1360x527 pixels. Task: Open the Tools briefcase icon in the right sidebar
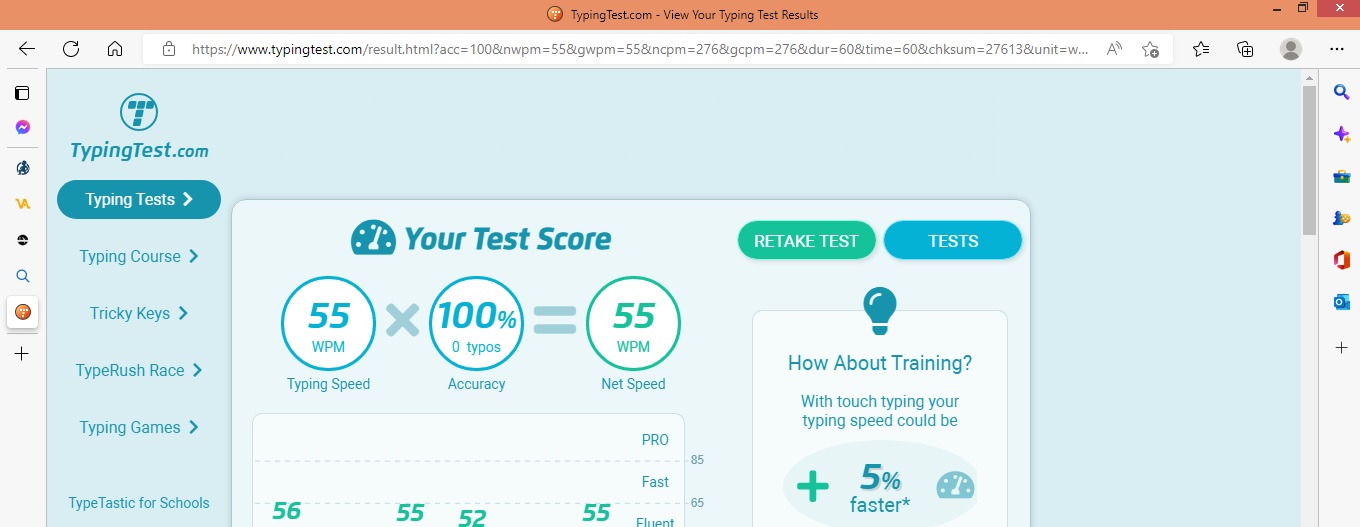click(x=1342, y=176)
